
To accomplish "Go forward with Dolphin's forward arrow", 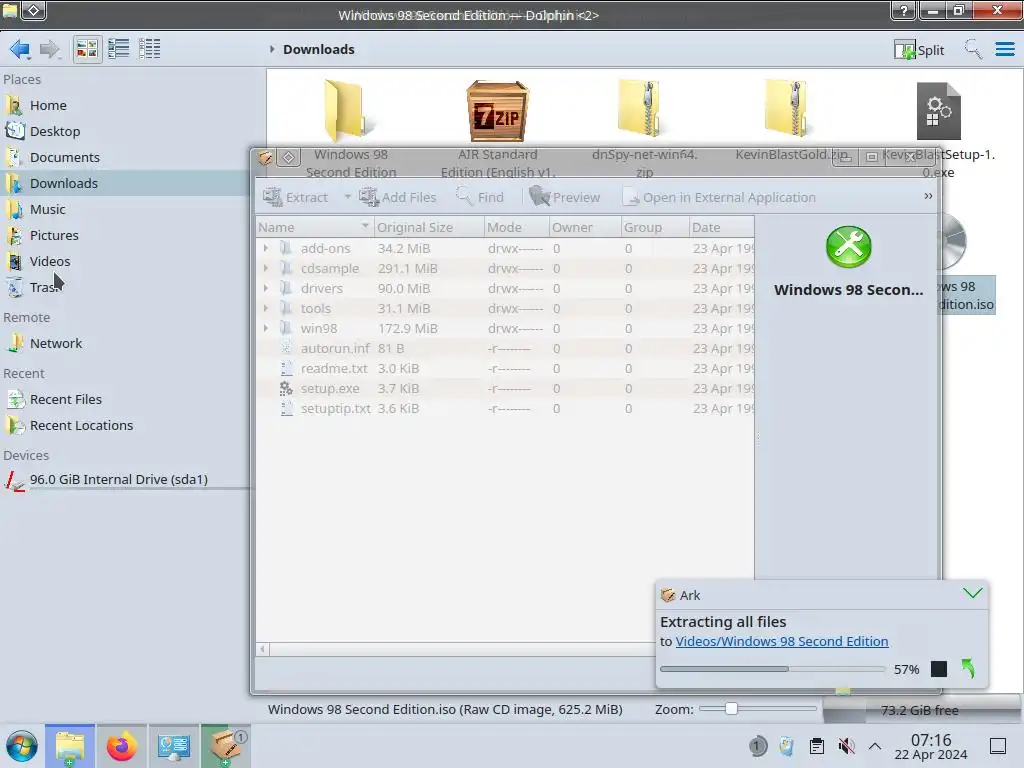I will click(x=50, y=49).
